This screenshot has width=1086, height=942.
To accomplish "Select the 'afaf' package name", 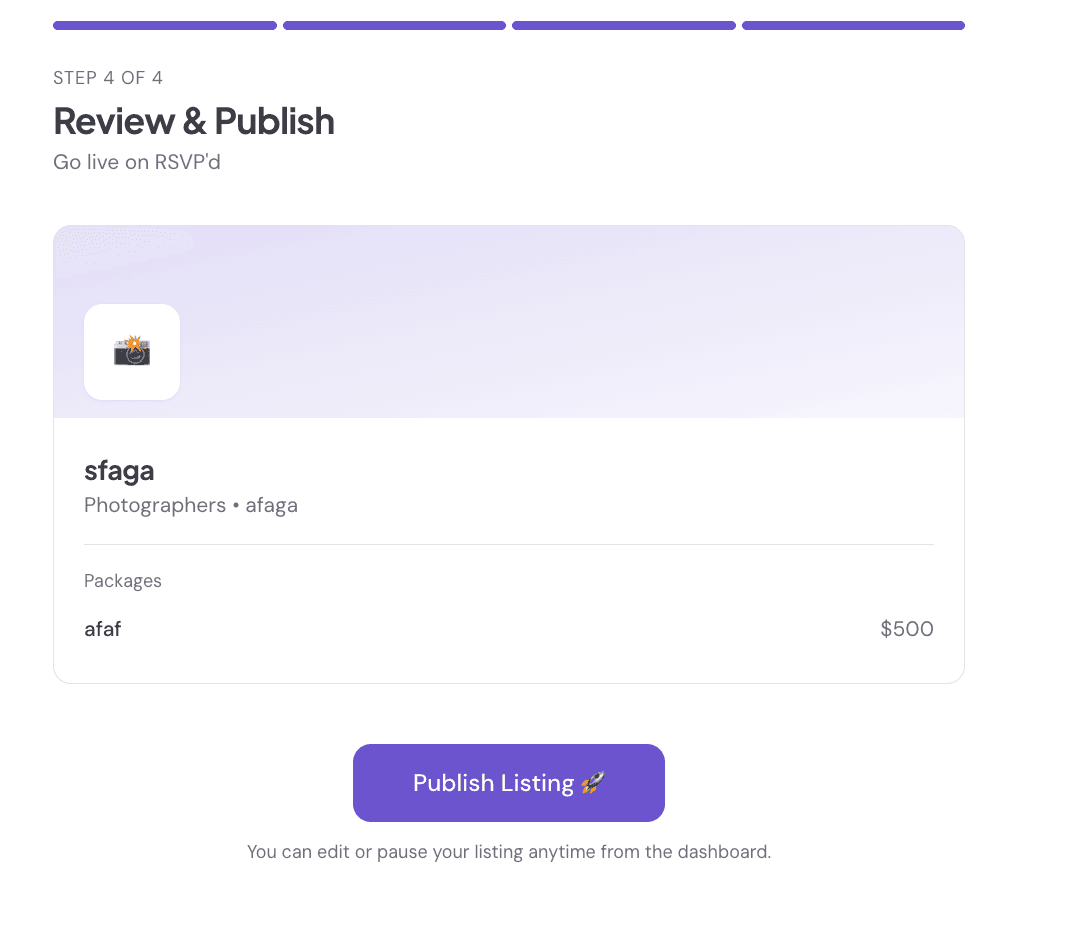I will point(103,629).
